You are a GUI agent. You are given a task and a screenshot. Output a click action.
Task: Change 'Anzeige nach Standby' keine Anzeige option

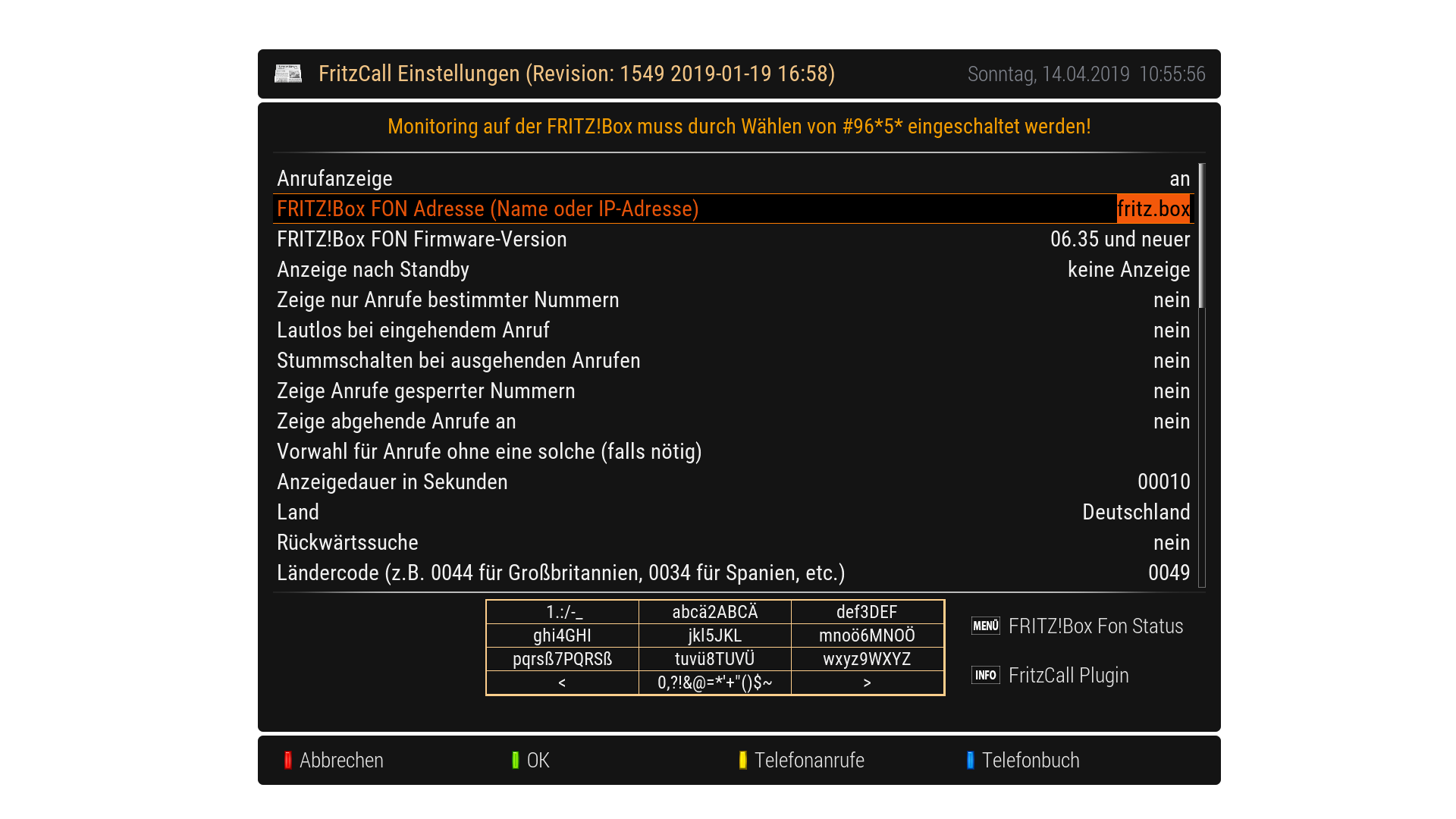[1128, 270]
